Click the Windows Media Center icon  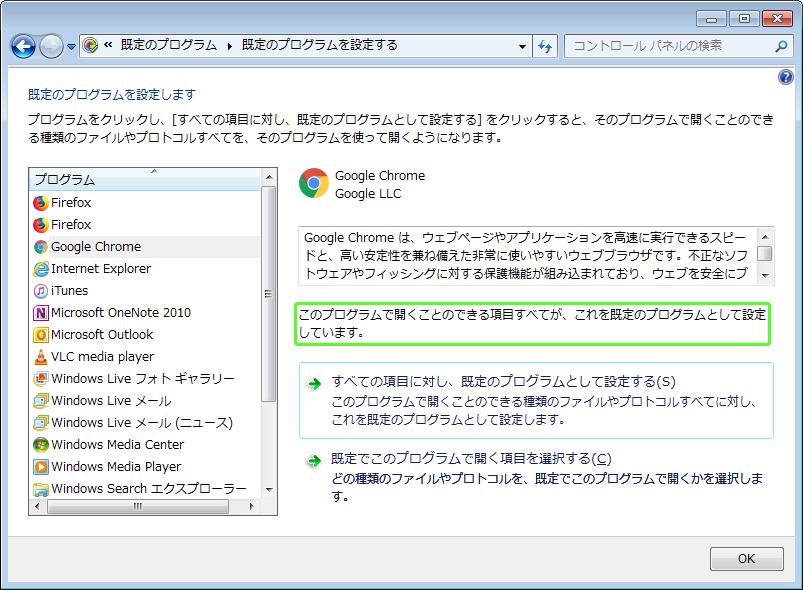point(40,445)
